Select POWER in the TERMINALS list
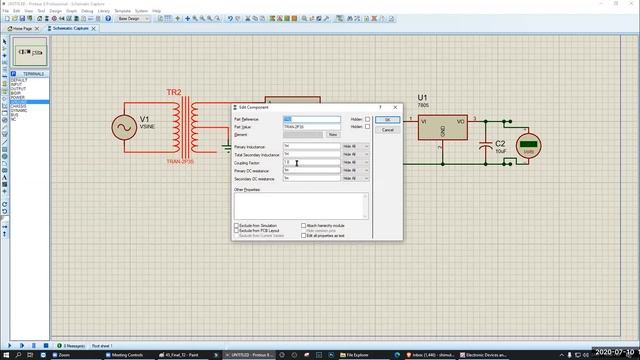 click(18, 98)
